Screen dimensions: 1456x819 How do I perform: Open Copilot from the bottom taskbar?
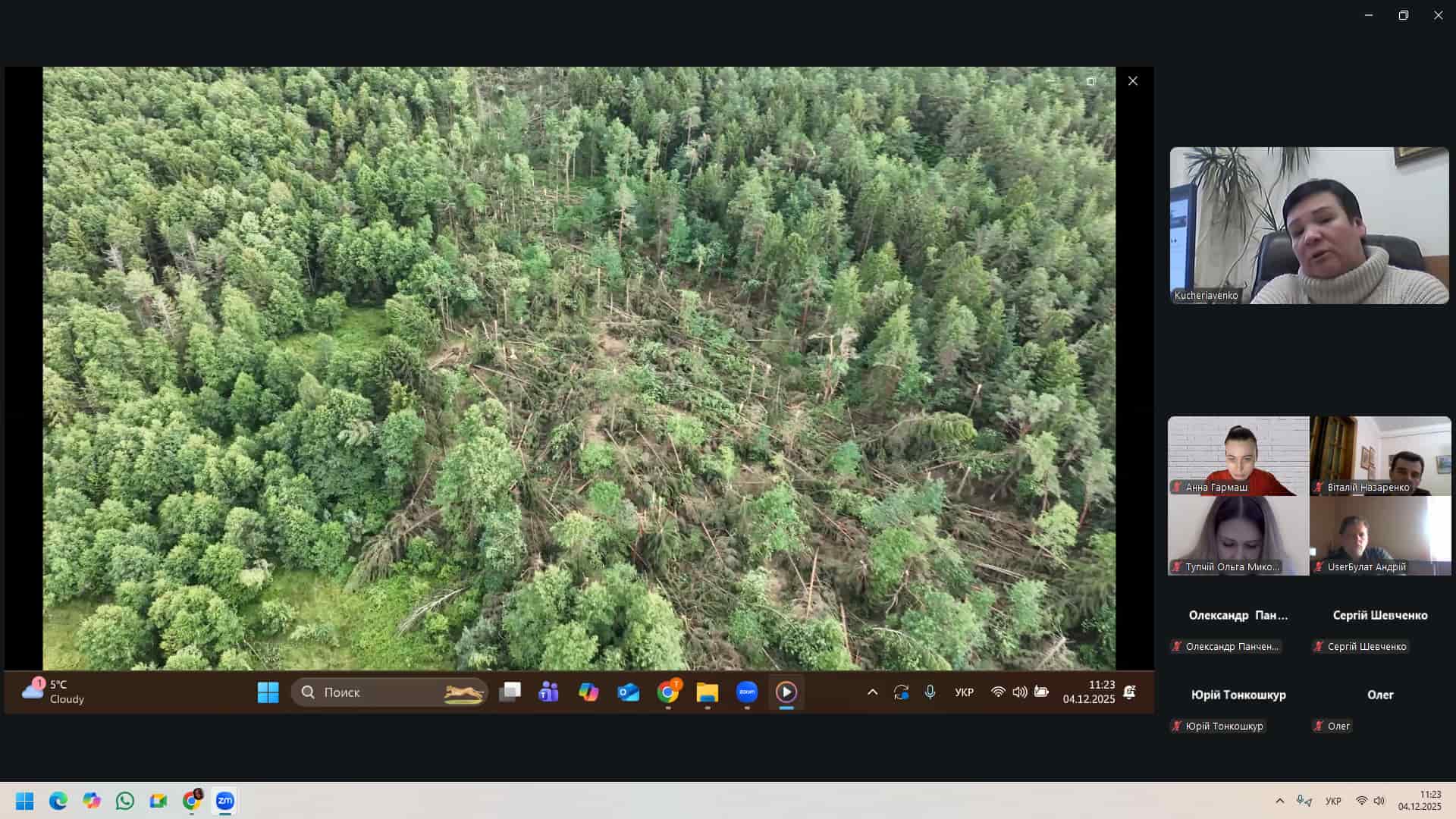[92, 801]
